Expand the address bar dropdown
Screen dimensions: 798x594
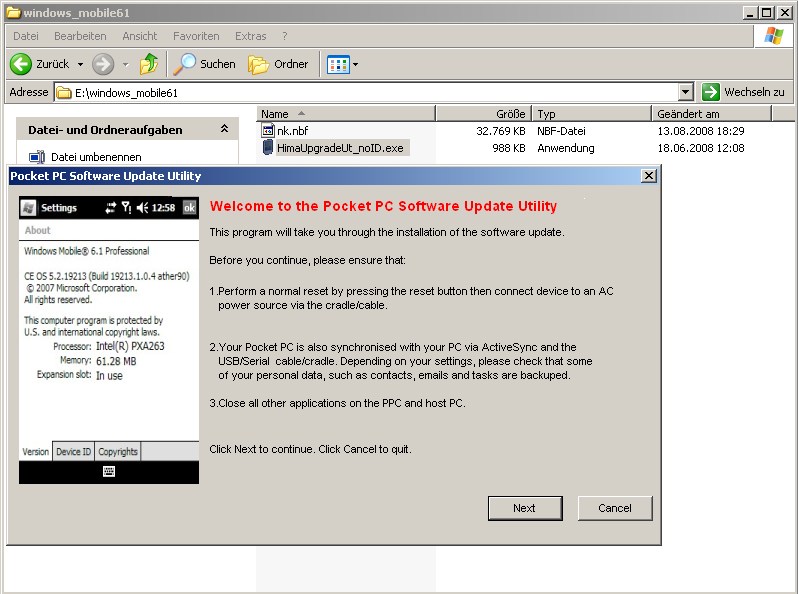685,92
